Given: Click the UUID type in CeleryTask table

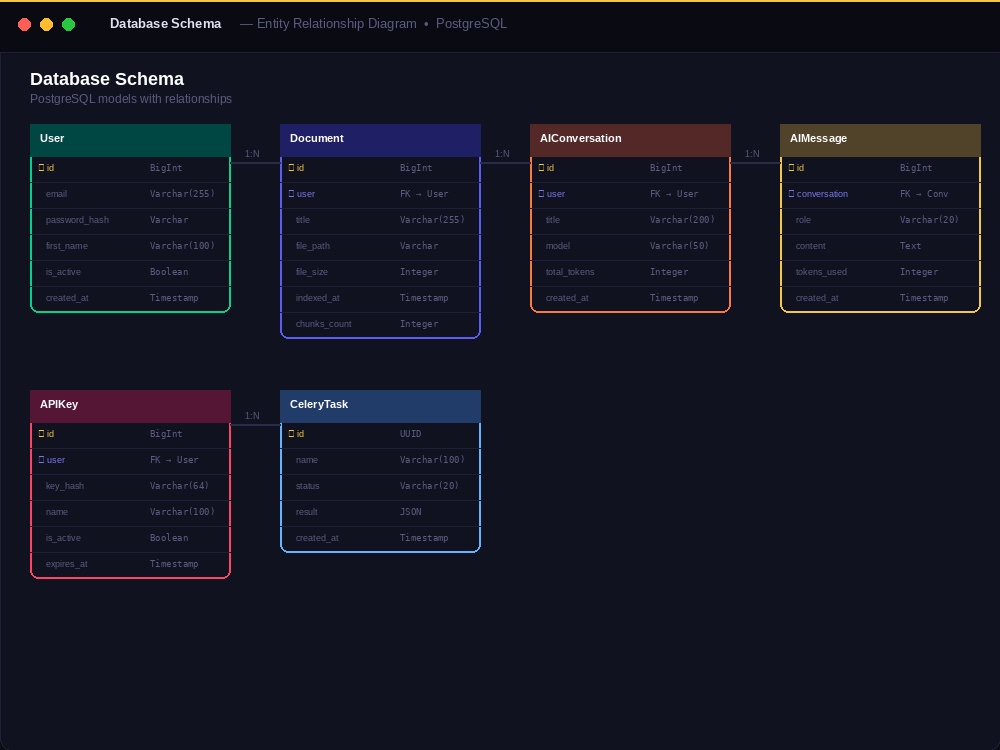Looking at the screenshot, I should pos(410,434).
